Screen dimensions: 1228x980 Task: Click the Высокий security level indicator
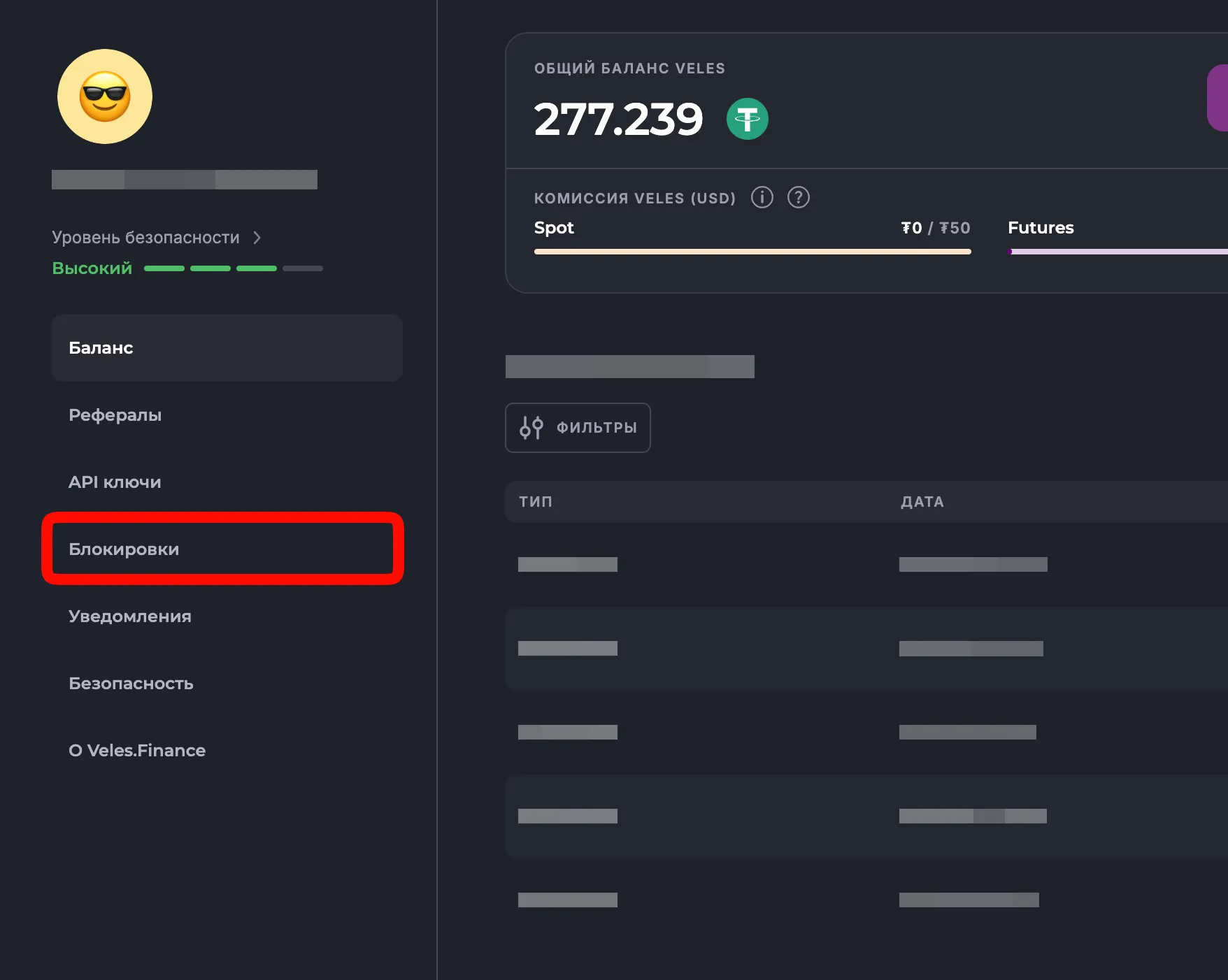pos(92,268)
